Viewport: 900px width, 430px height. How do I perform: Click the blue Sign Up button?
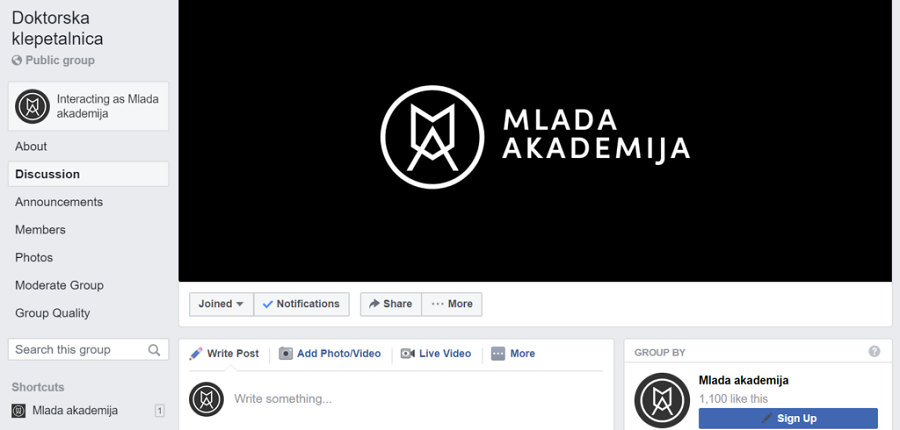[788, 419]
